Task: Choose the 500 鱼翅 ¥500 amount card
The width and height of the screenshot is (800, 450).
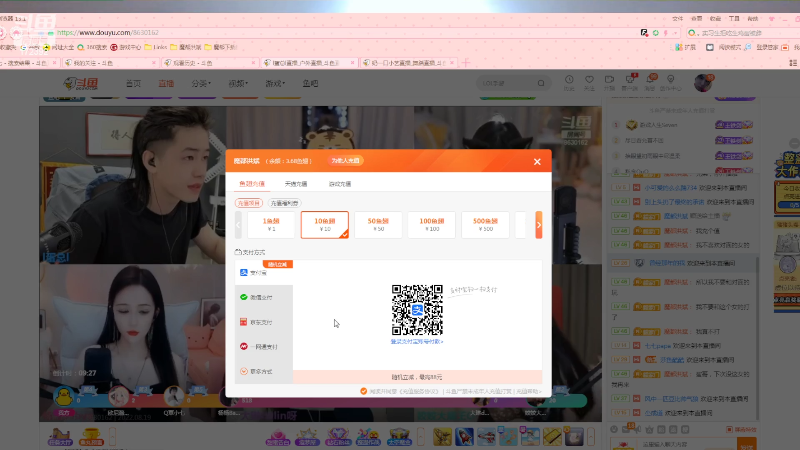Action: [485, 224]
